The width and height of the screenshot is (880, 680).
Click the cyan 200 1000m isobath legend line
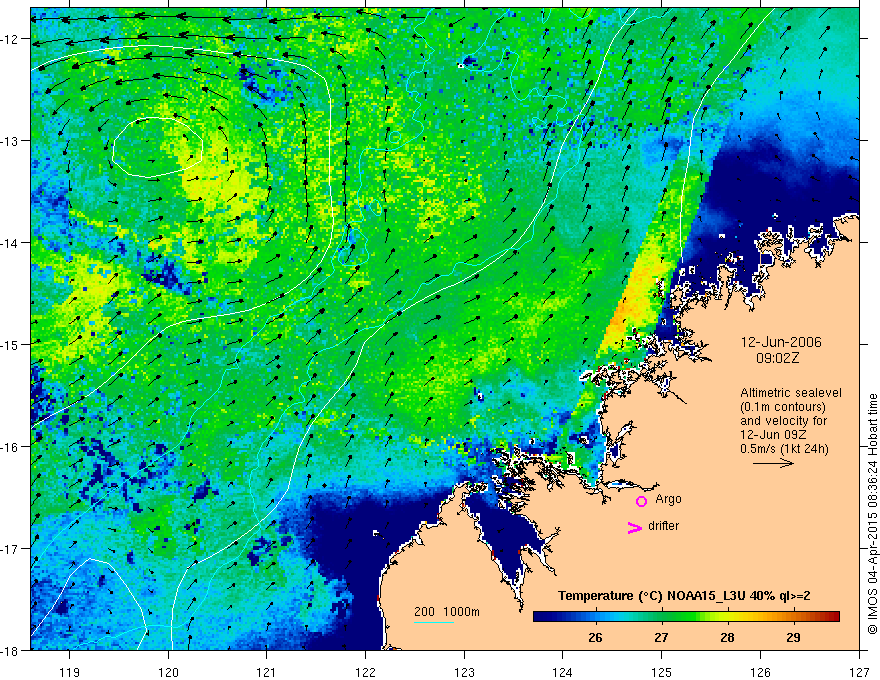coord(434,622)
